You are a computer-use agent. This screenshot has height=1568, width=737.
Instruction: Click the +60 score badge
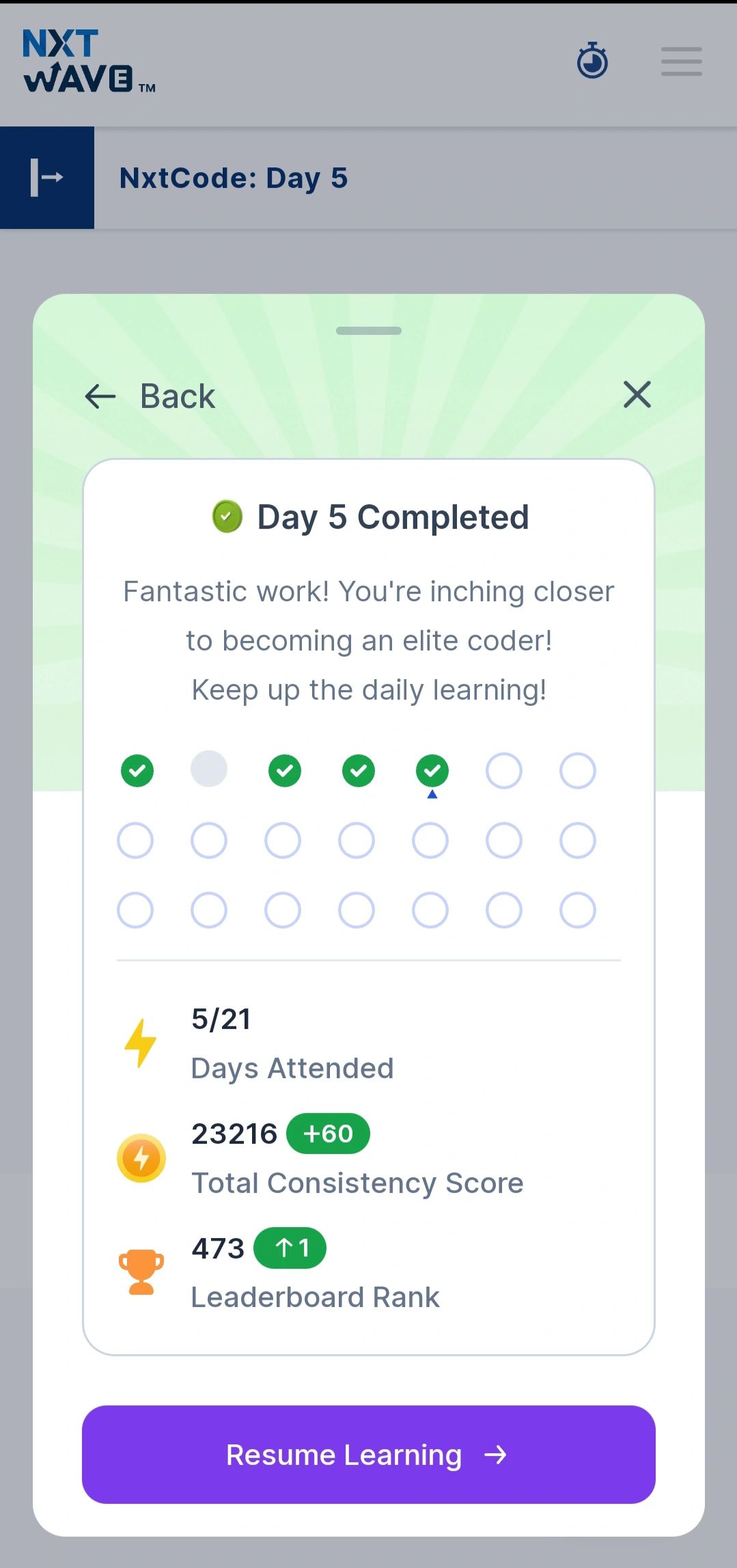[328, 1133]
